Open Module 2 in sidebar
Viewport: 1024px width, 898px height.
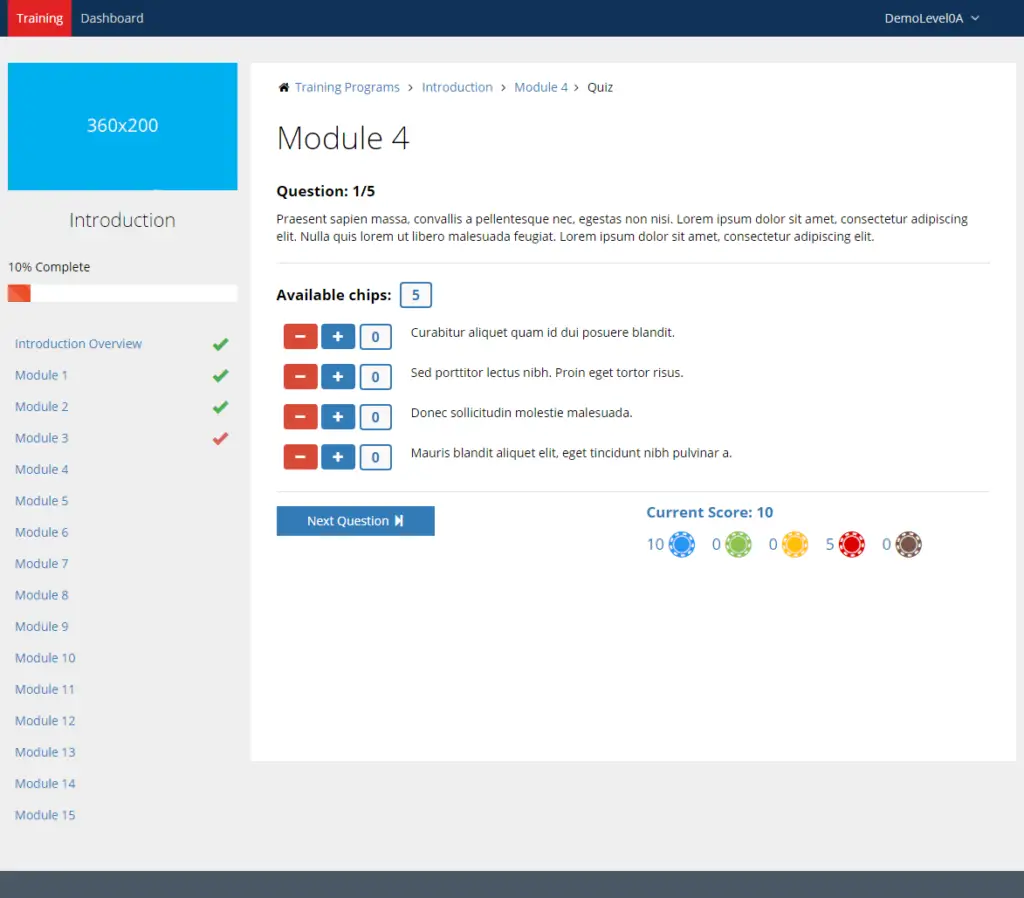click(x=41, y=406)
